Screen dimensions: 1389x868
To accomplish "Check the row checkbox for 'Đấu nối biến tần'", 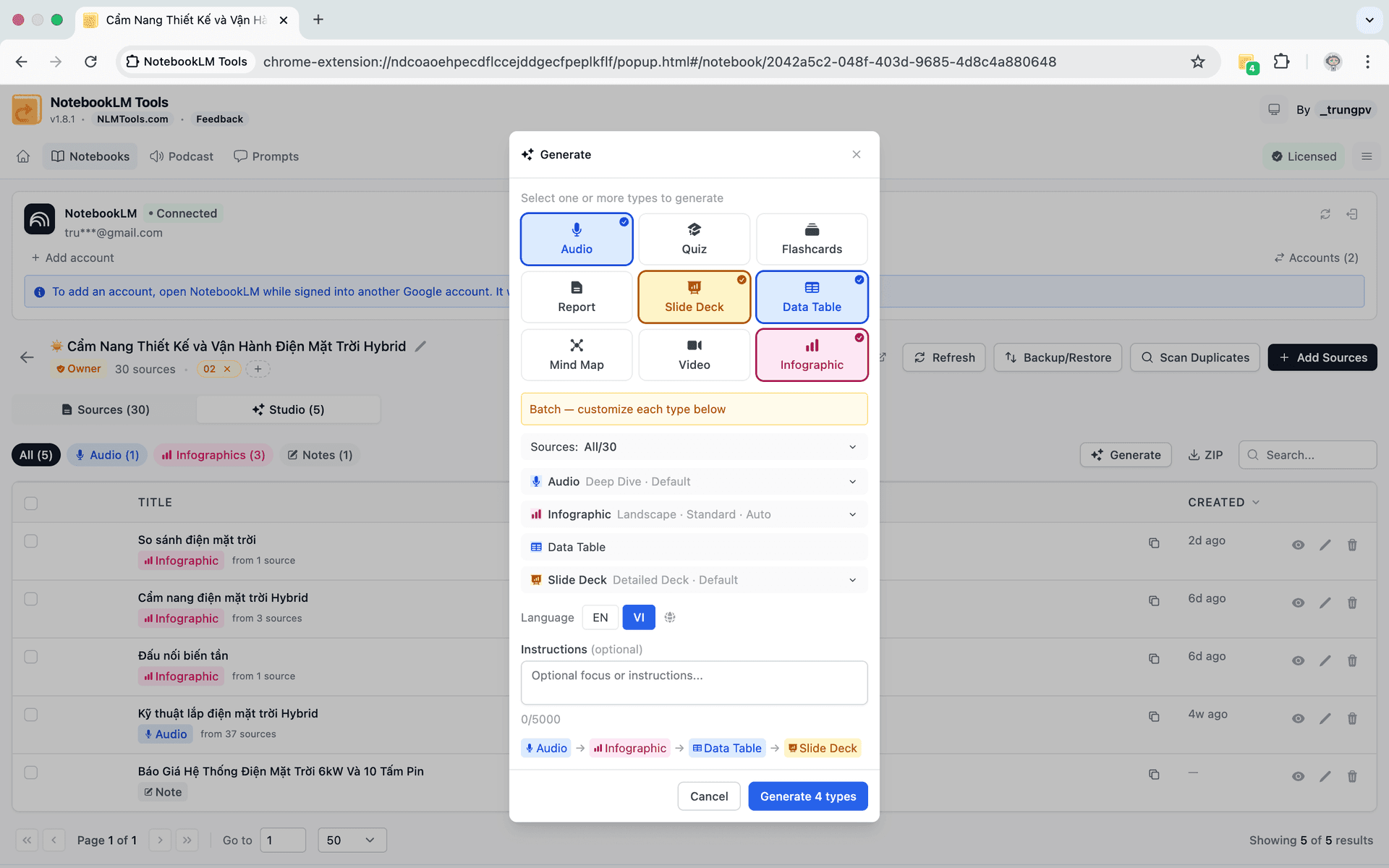I will coord(31,658).
